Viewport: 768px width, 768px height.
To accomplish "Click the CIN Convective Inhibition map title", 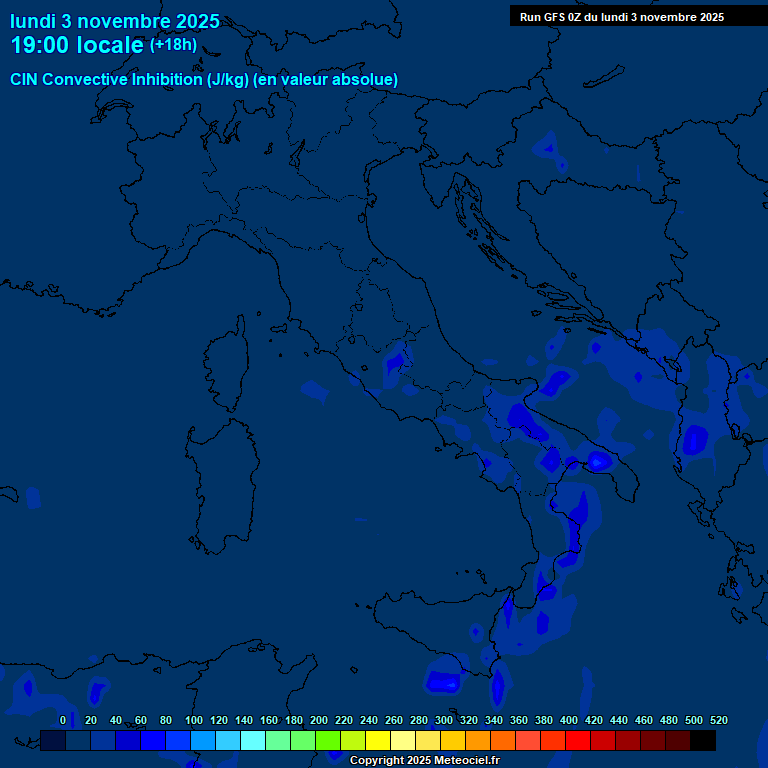I will (x=204, y=79).
